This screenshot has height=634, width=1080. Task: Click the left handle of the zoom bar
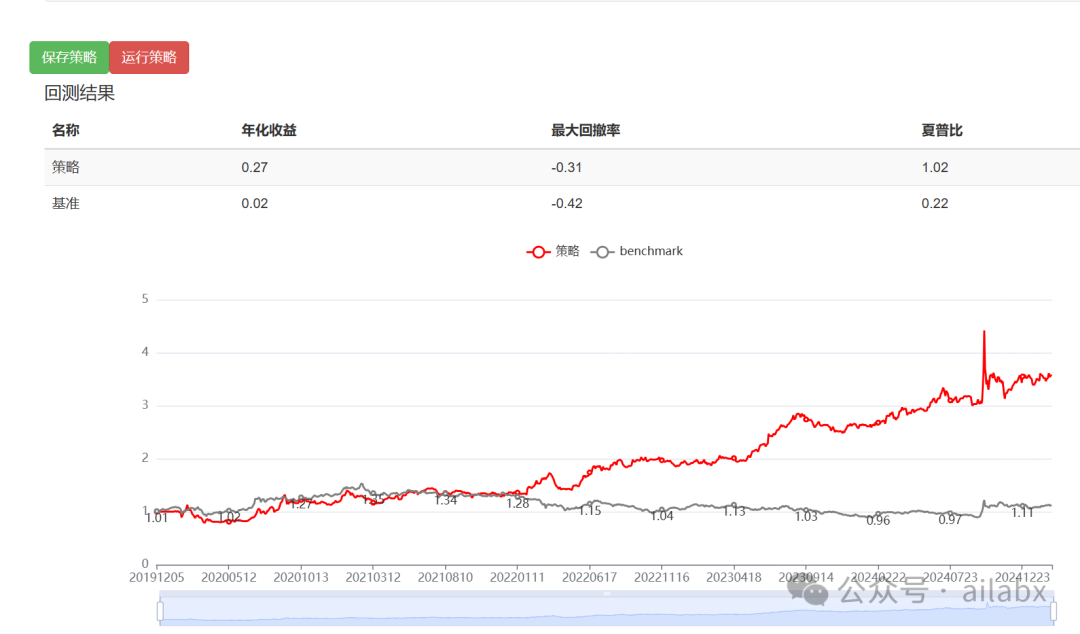point(160,612)
